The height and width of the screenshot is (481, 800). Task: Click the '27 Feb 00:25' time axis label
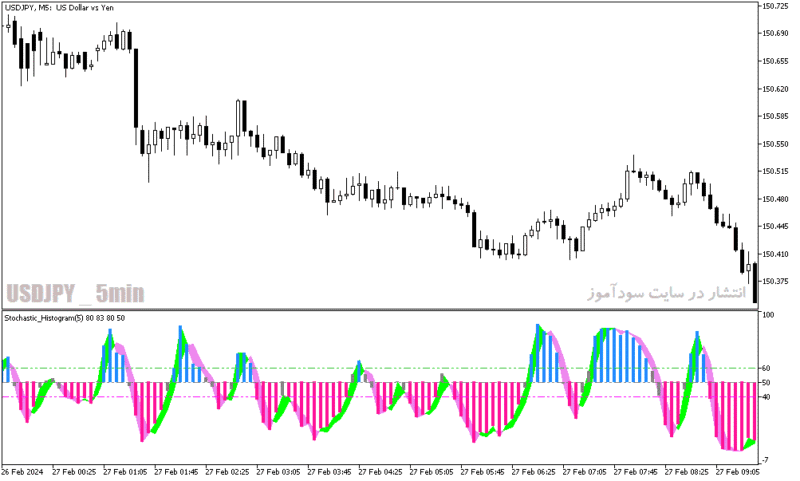click(74, 472)
